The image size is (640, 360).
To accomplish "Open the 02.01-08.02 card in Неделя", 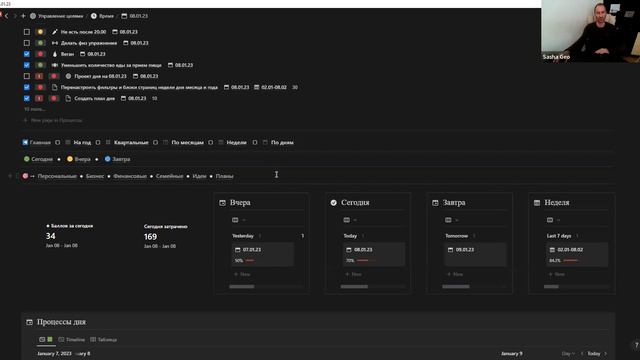I will 577,254.
